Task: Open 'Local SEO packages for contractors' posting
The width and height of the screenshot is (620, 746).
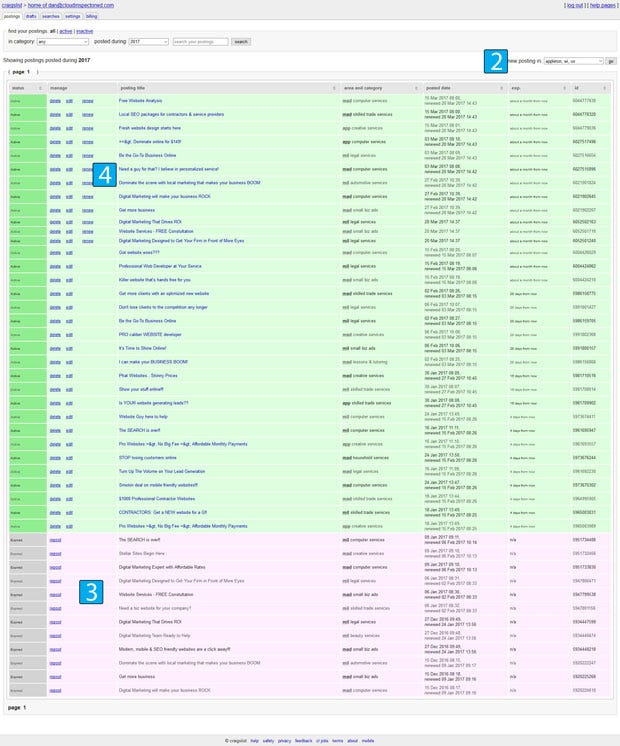Action: click(x=171, y=114)
